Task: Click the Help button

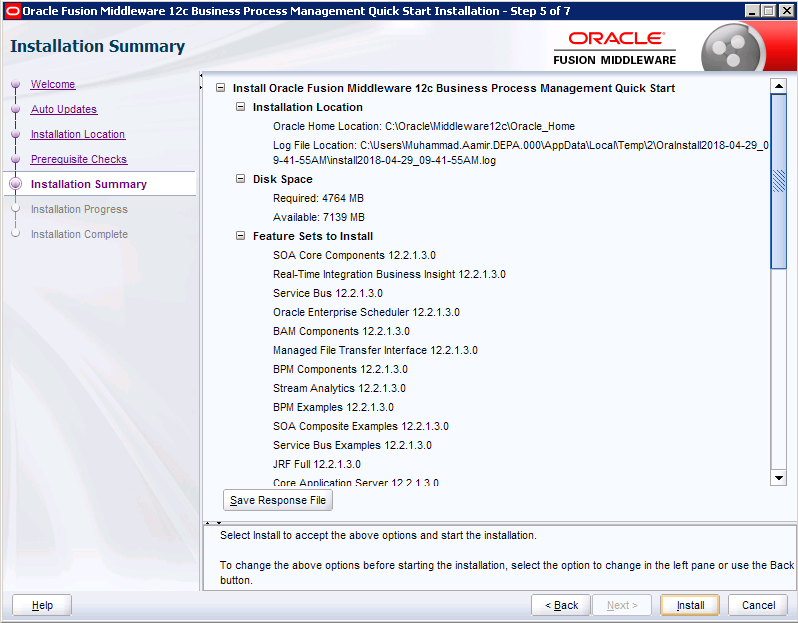Action: click(42, 605)
